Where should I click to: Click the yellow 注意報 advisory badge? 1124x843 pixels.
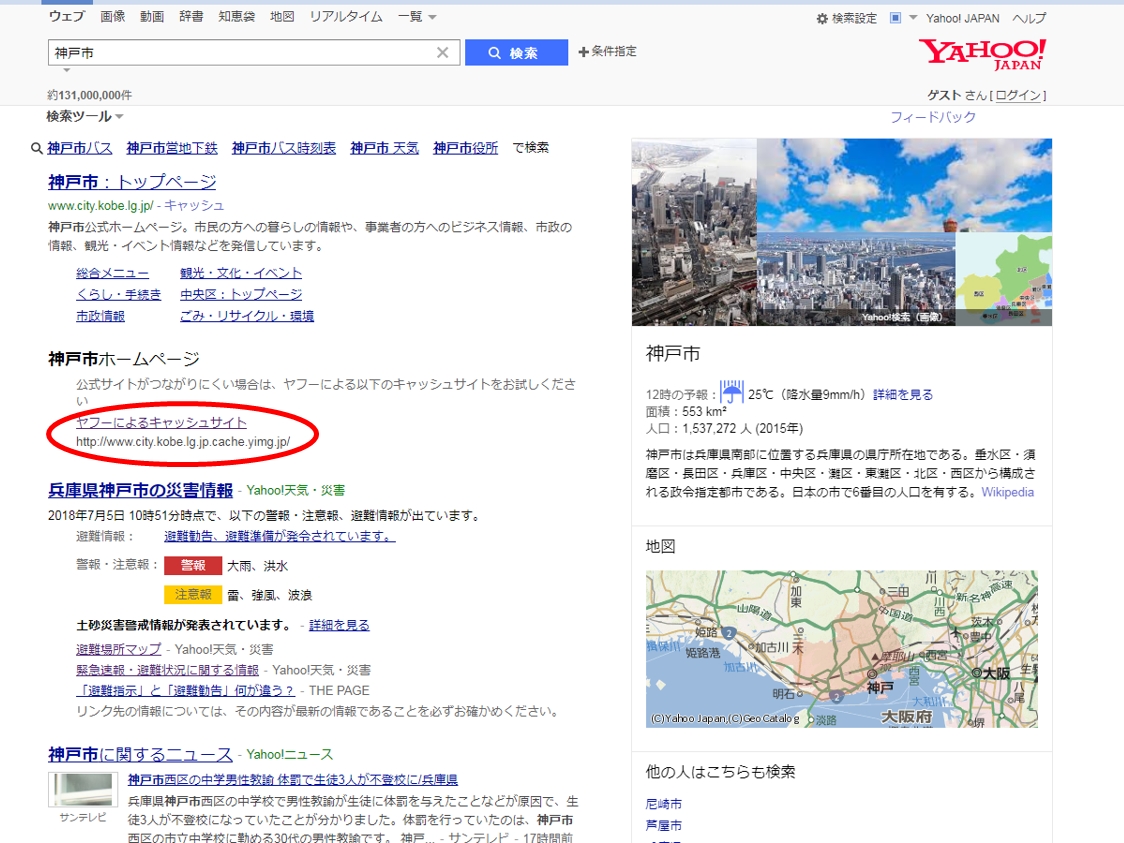click(193, 595)
